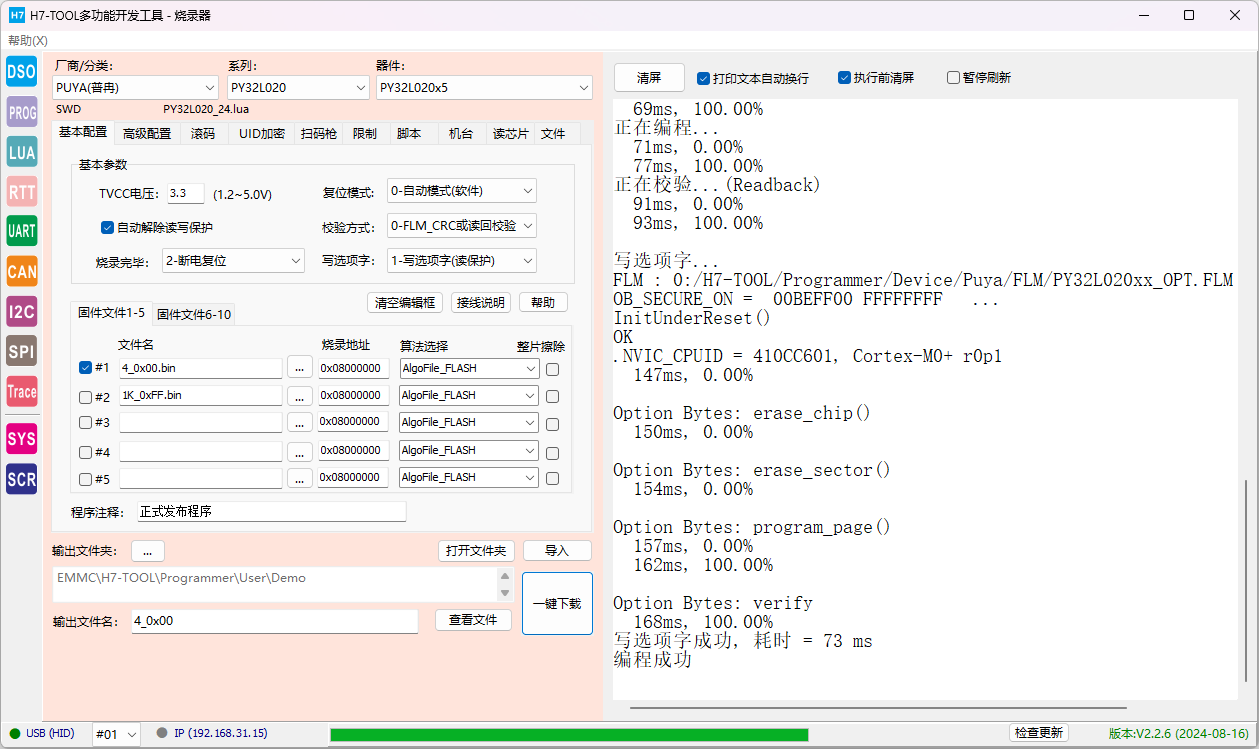The image size is (1259, 749).
Task: Open the 器件 dropdown showing PY32L020x5
Action: click(x=484, y=88)
